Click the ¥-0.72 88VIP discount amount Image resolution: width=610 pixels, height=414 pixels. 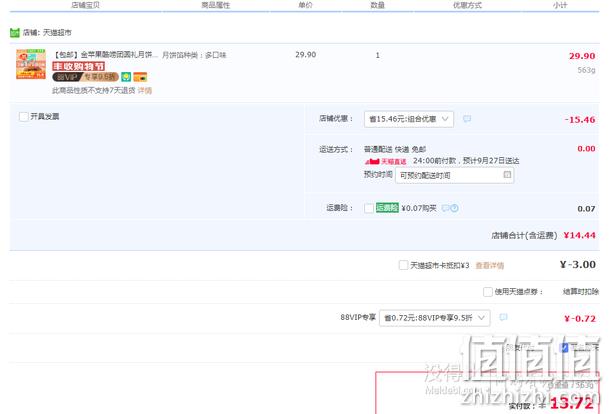point(580,319)
